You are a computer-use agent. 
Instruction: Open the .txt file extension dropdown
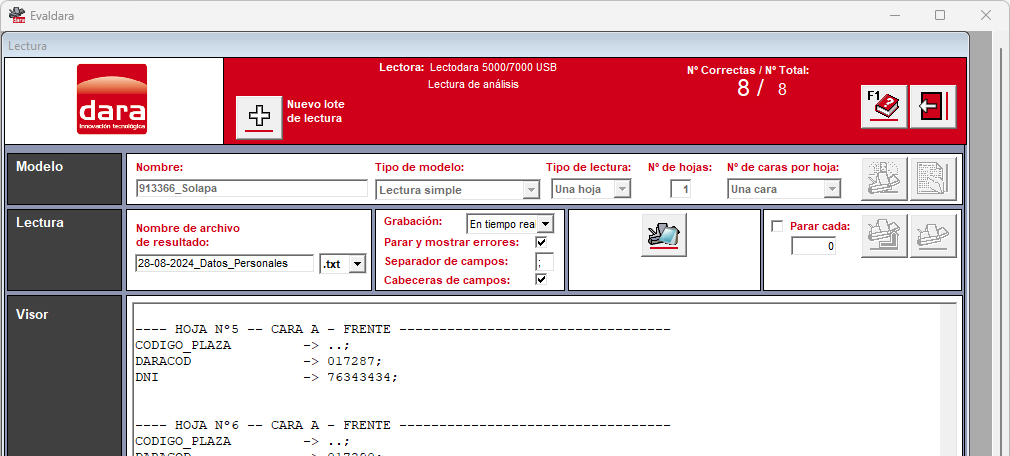coord(342,263)
